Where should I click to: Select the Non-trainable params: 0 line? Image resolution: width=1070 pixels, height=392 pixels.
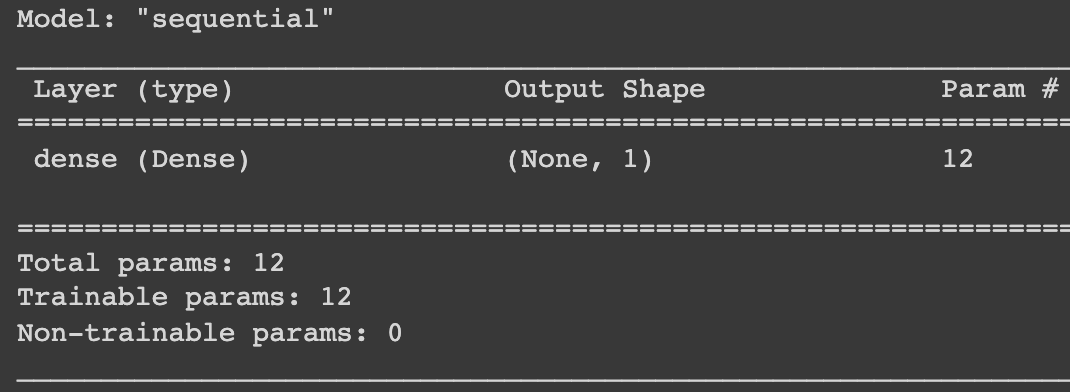tap(209, 333)
